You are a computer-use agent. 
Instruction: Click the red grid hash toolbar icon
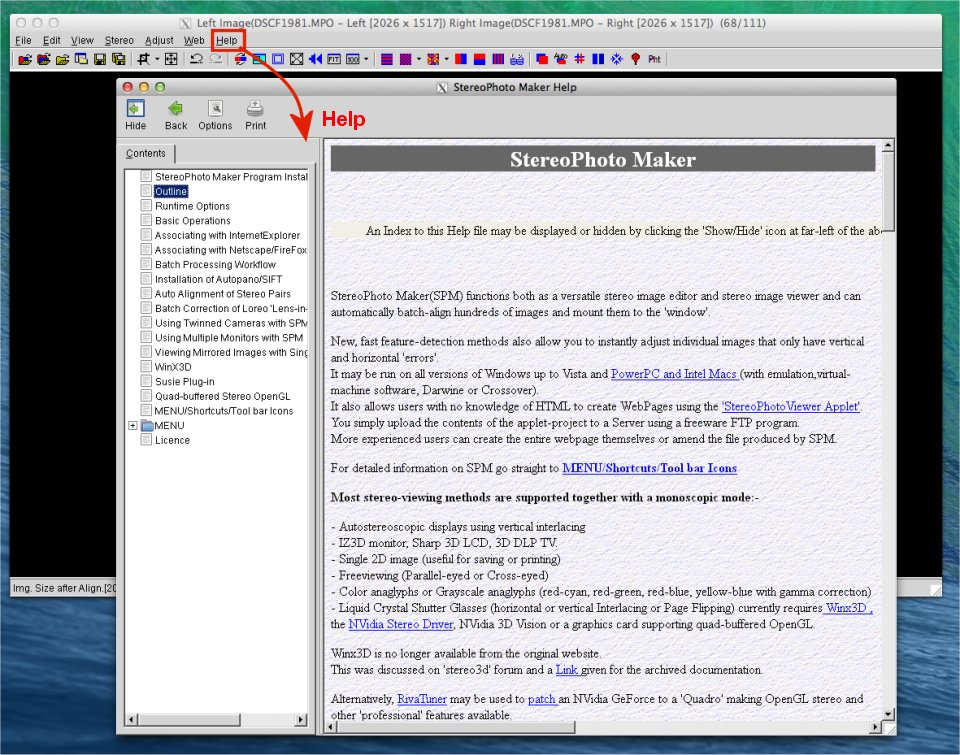pyautogui.click(x=580, y=59)
